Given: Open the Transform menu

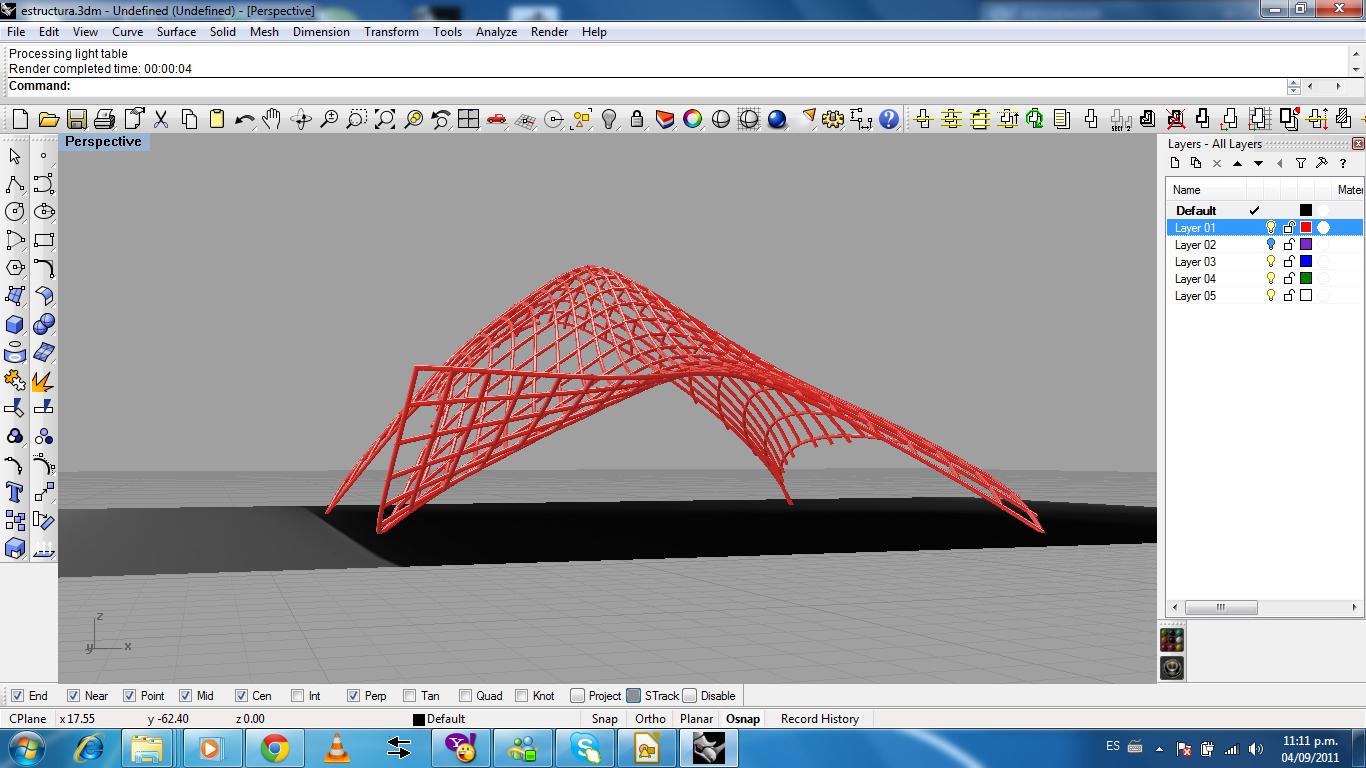Looking at the screenshot, I should pyautogui.click(x=391, y=31).
